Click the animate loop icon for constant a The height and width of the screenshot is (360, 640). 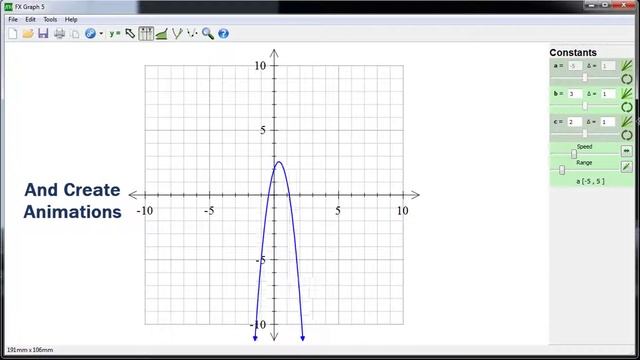[627, 79]
